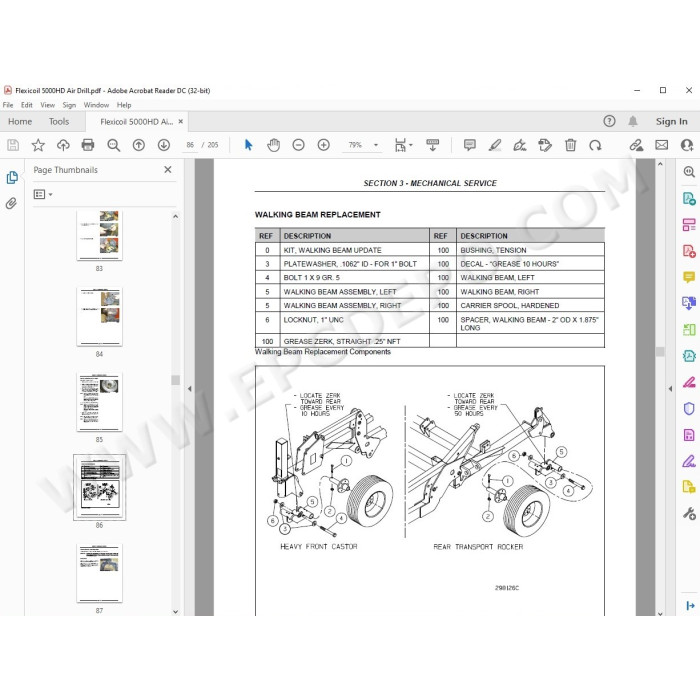Bookmark the file with star icon
The image size is (700, 700).
click(x=38, y=145)
